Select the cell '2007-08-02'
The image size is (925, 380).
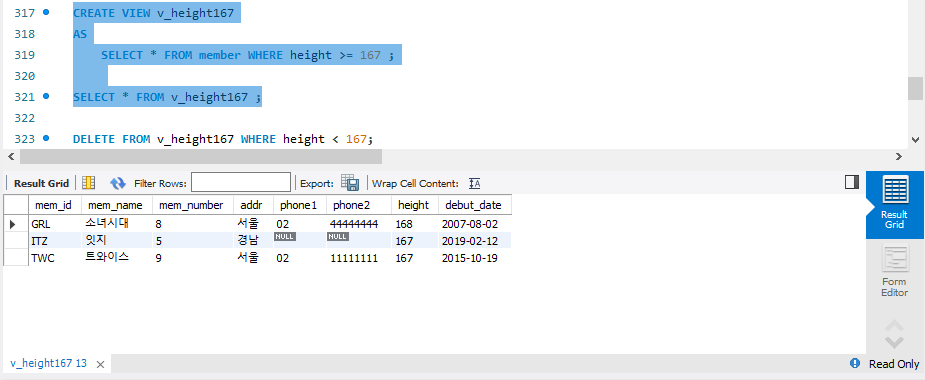click(x=474, y=224)
